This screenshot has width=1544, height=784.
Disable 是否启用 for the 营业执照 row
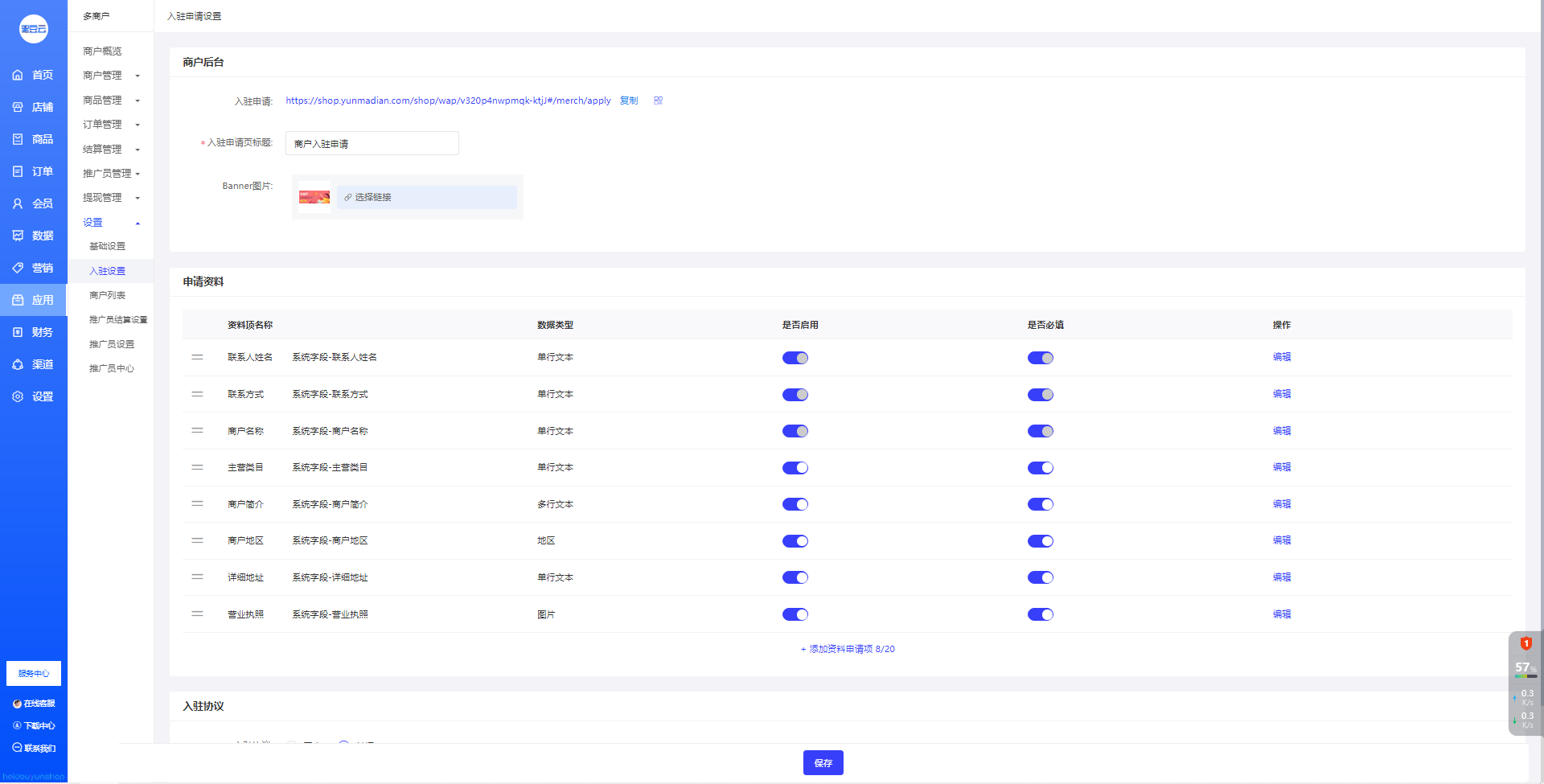point(795,614)
